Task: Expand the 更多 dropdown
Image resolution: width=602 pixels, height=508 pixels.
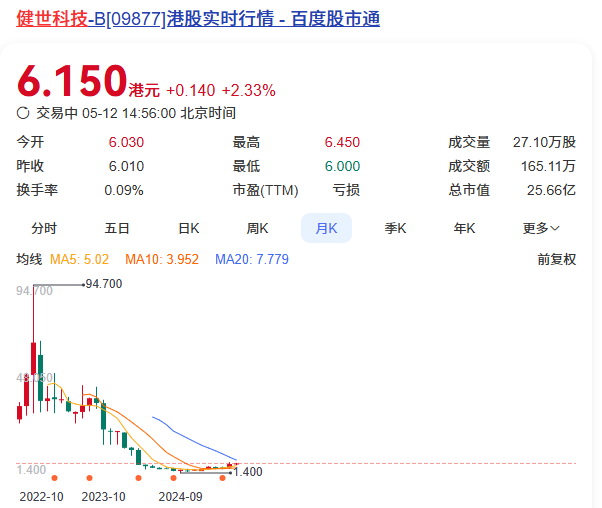Action: (541, 228)
